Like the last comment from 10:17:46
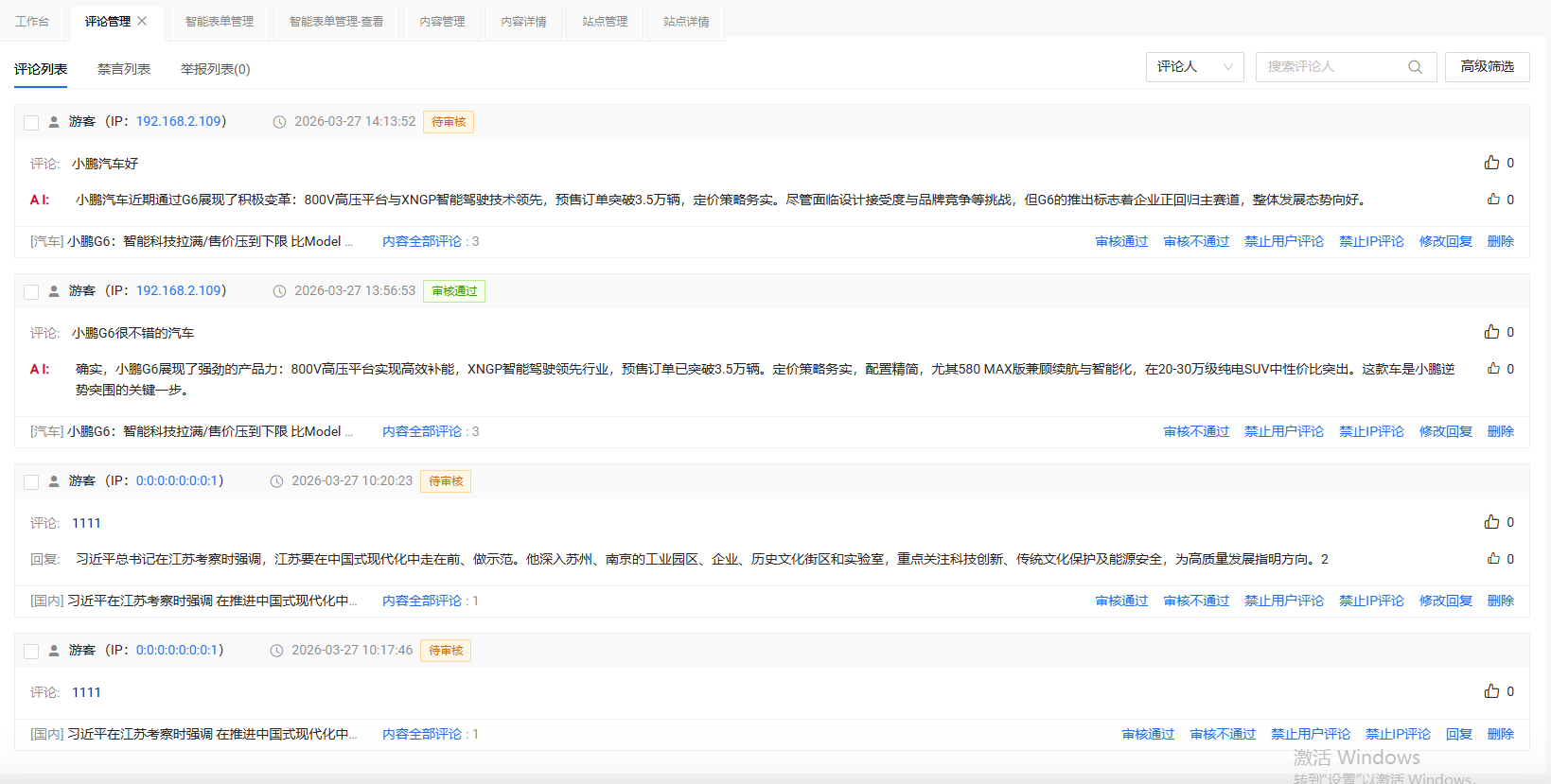 [x=1491, y=691]
